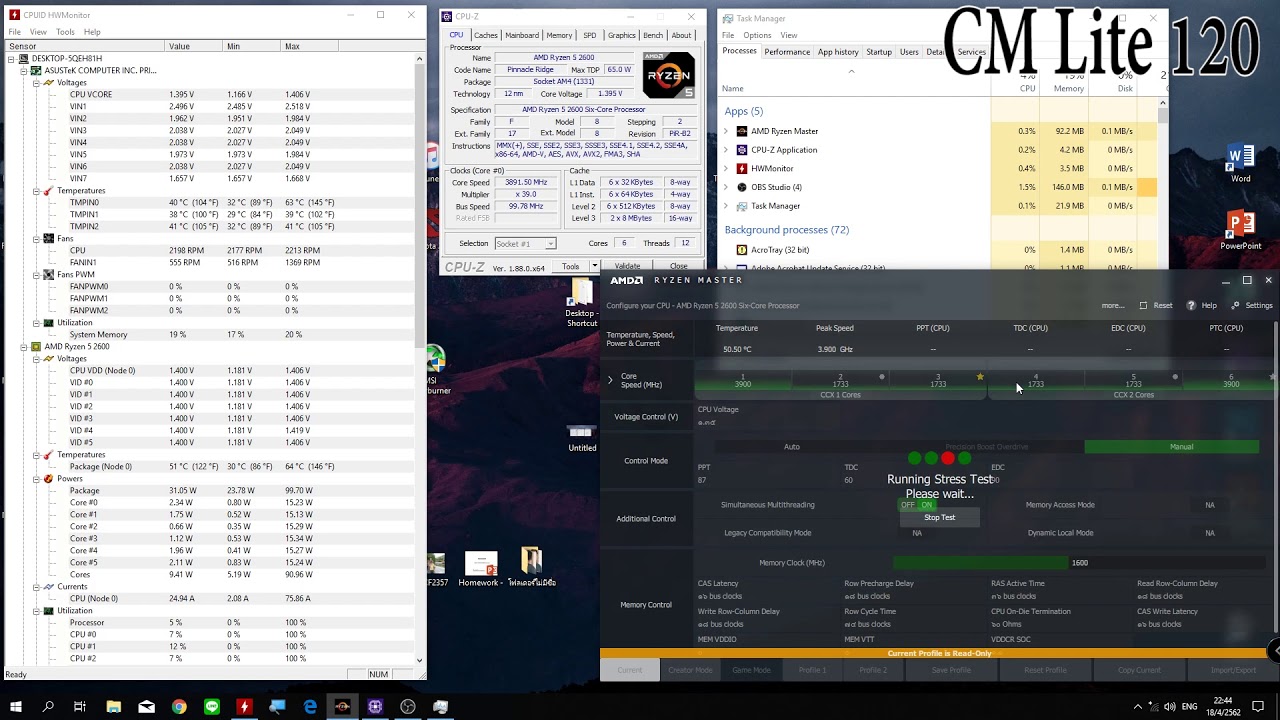This screenshot has width=1280, height=720.
Task: Open Task Manager Options menu
Action: tap(757, 35)
